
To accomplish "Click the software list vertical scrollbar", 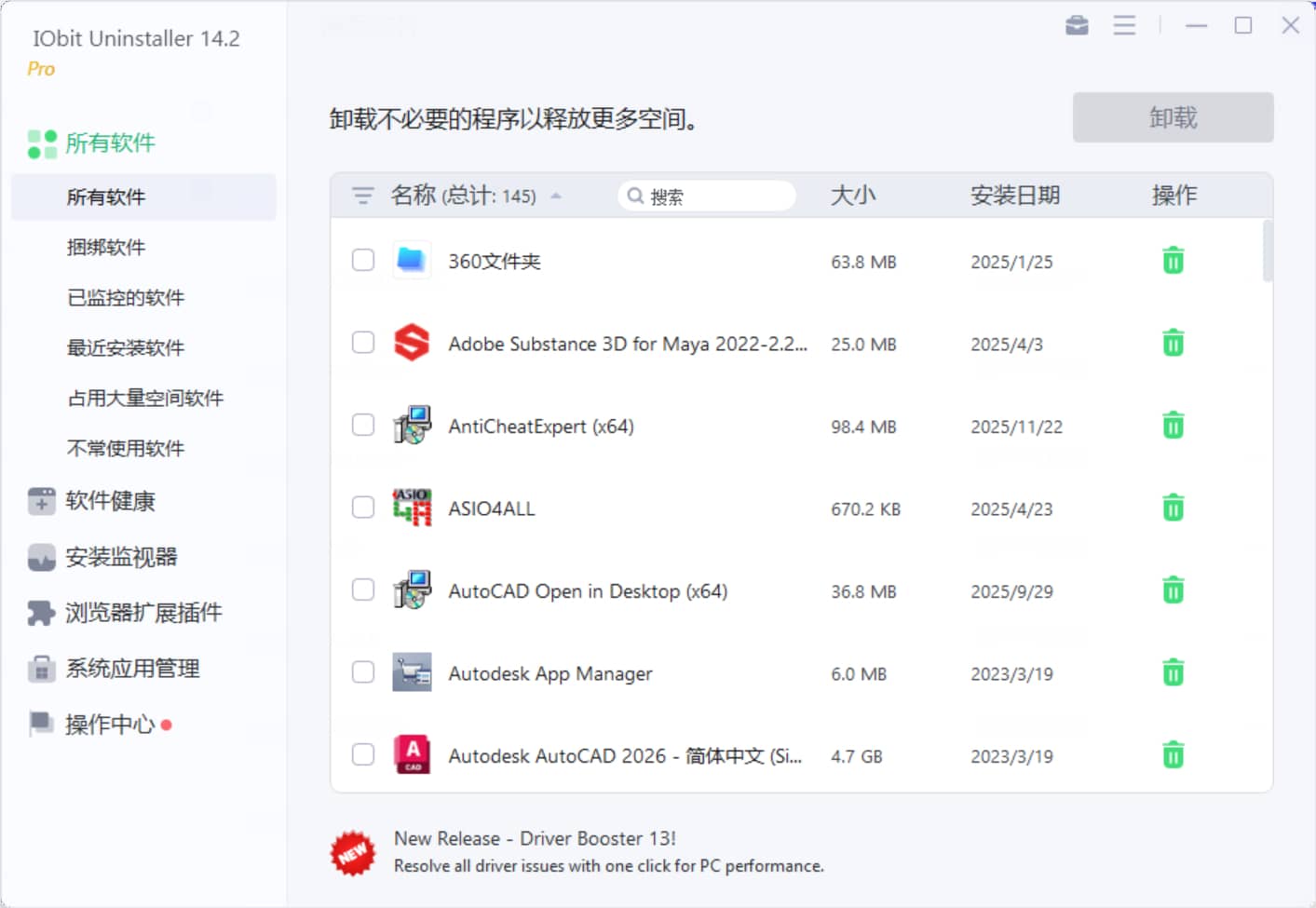I will coord(1267,251).
